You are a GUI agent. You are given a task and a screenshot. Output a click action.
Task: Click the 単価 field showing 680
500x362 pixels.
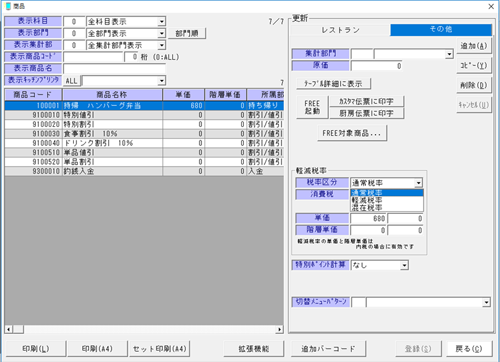tap(368, 219)
